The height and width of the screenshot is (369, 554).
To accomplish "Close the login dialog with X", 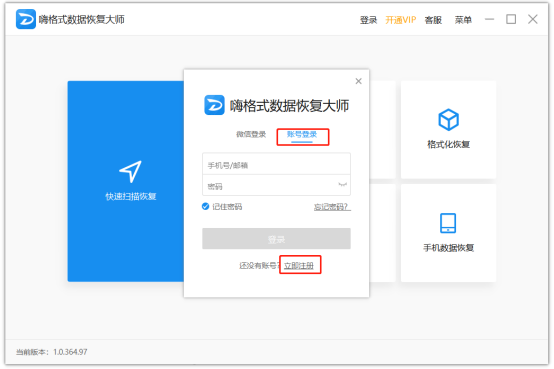I will 358,81.
